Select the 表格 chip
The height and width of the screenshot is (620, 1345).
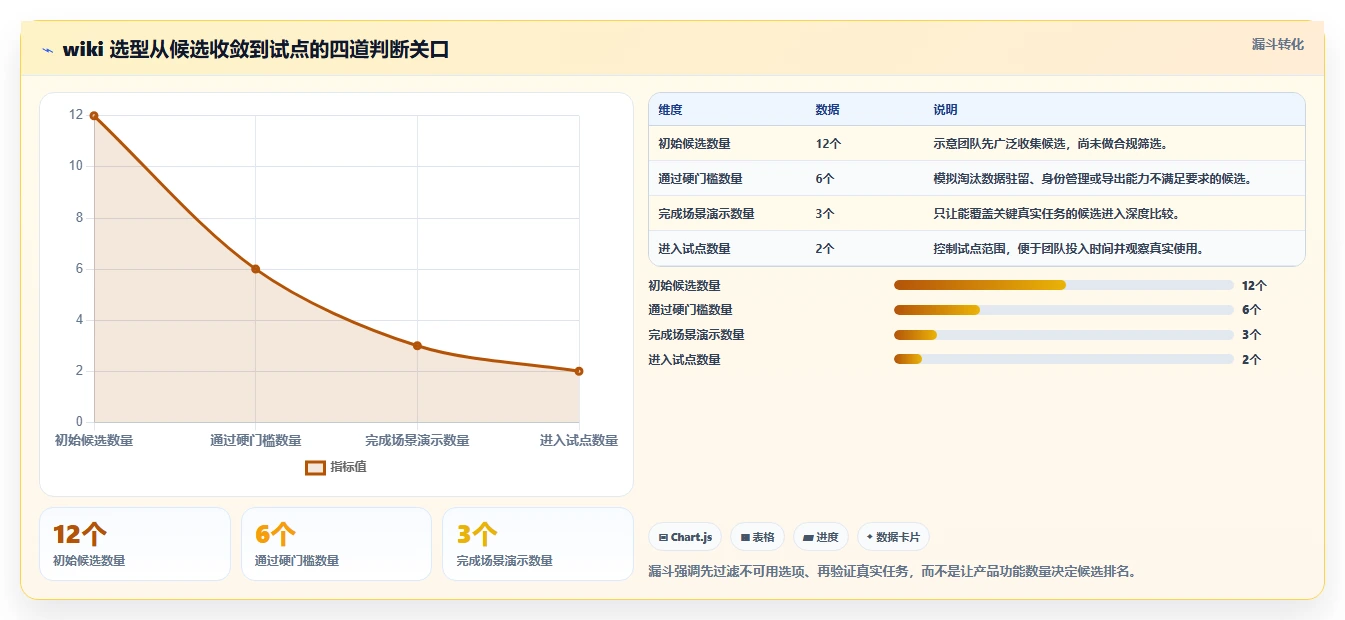[x=757, y=537]
